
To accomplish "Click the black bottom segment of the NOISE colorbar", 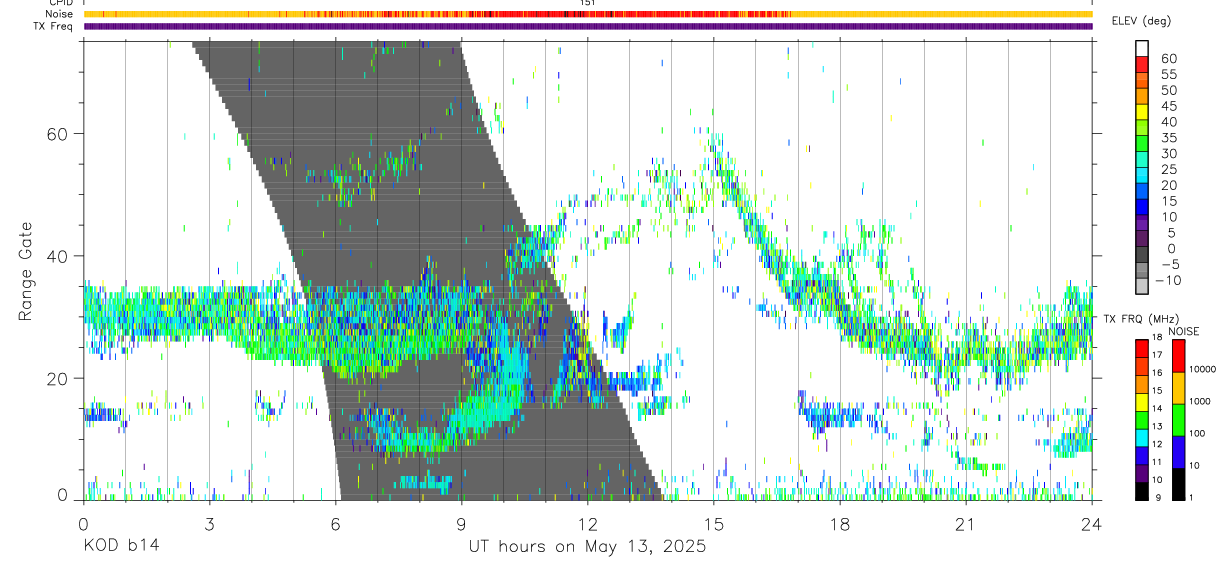I will click(x=1178, y=484).
